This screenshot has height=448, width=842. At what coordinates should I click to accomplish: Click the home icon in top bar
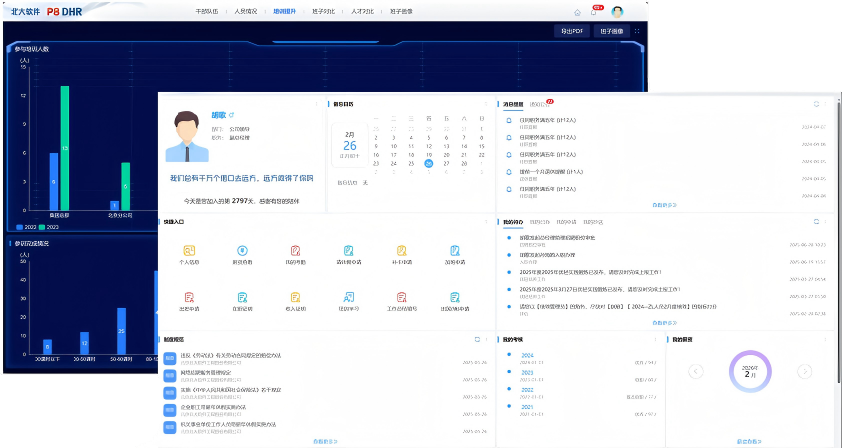pos(577,12)
